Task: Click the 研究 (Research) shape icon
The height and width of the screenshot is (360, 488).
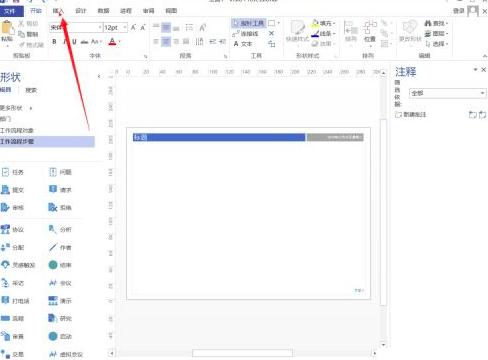Action: (53, 318)
